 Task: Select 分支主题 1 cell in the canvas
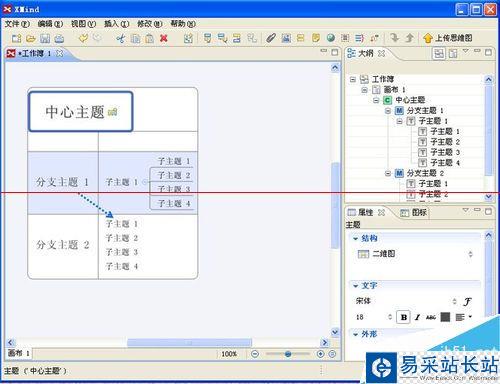click(x=63, y=182)
